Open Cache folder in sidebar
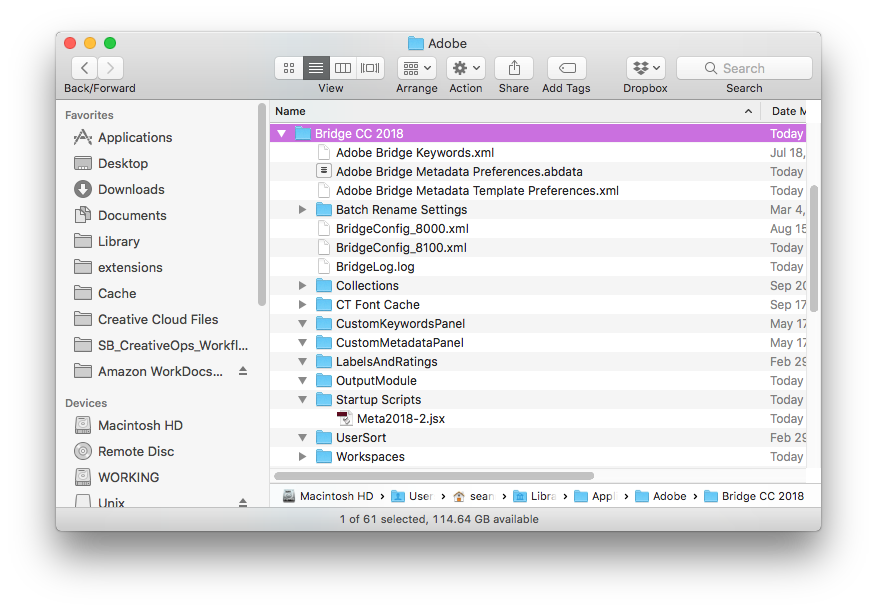This screenshot has width=877, height=611. (117, 294)
